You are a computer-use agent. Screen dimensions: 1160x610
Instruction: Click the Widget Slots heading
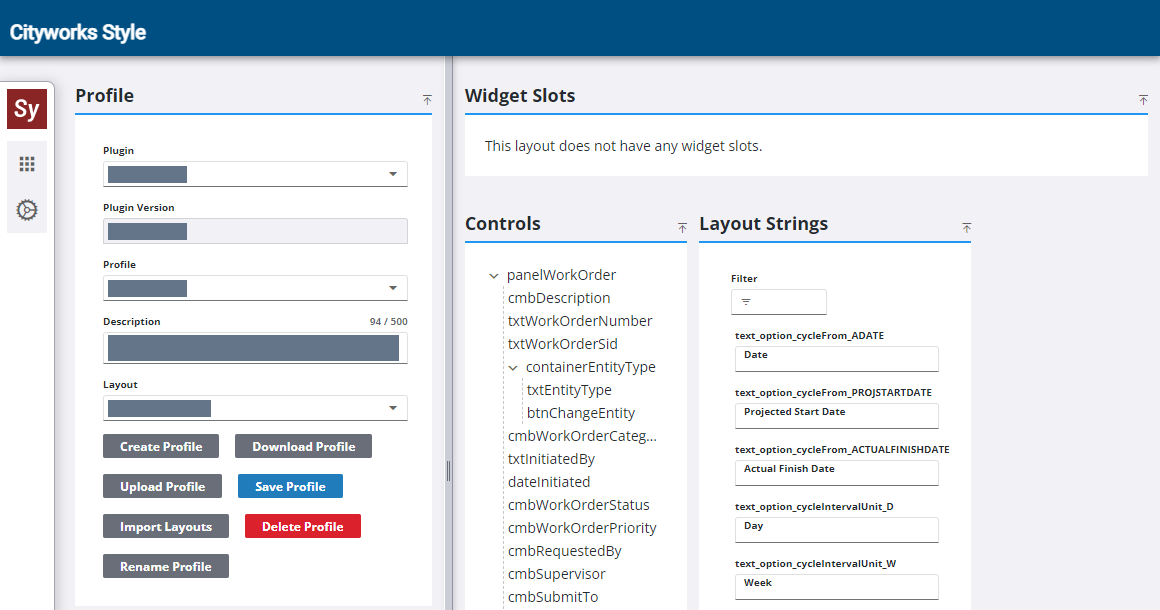coord(519,95)
